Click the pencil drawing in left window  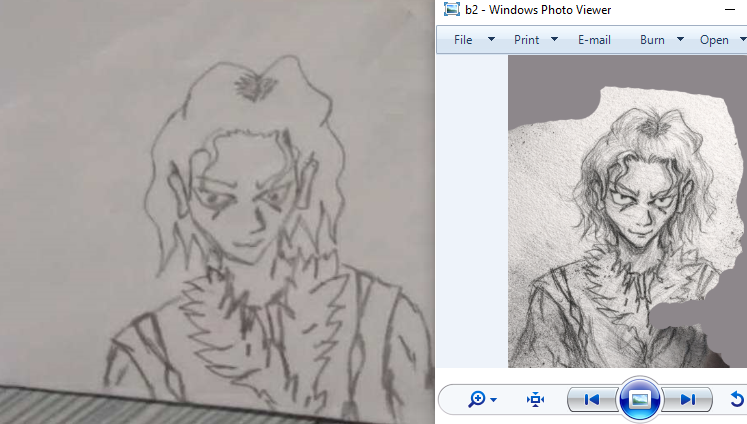(x=217, y=212)
